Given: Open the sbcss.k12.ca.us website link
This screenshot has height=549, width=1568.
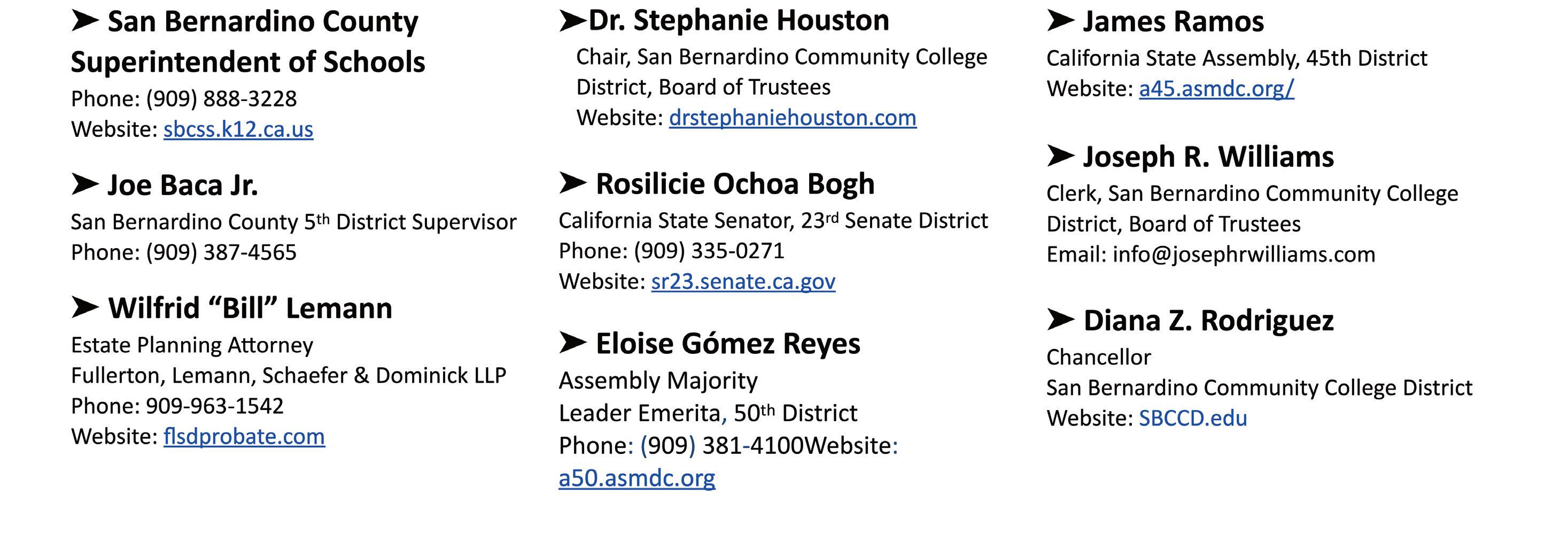Looking at the screenshot, I should [x=238, y=130].
